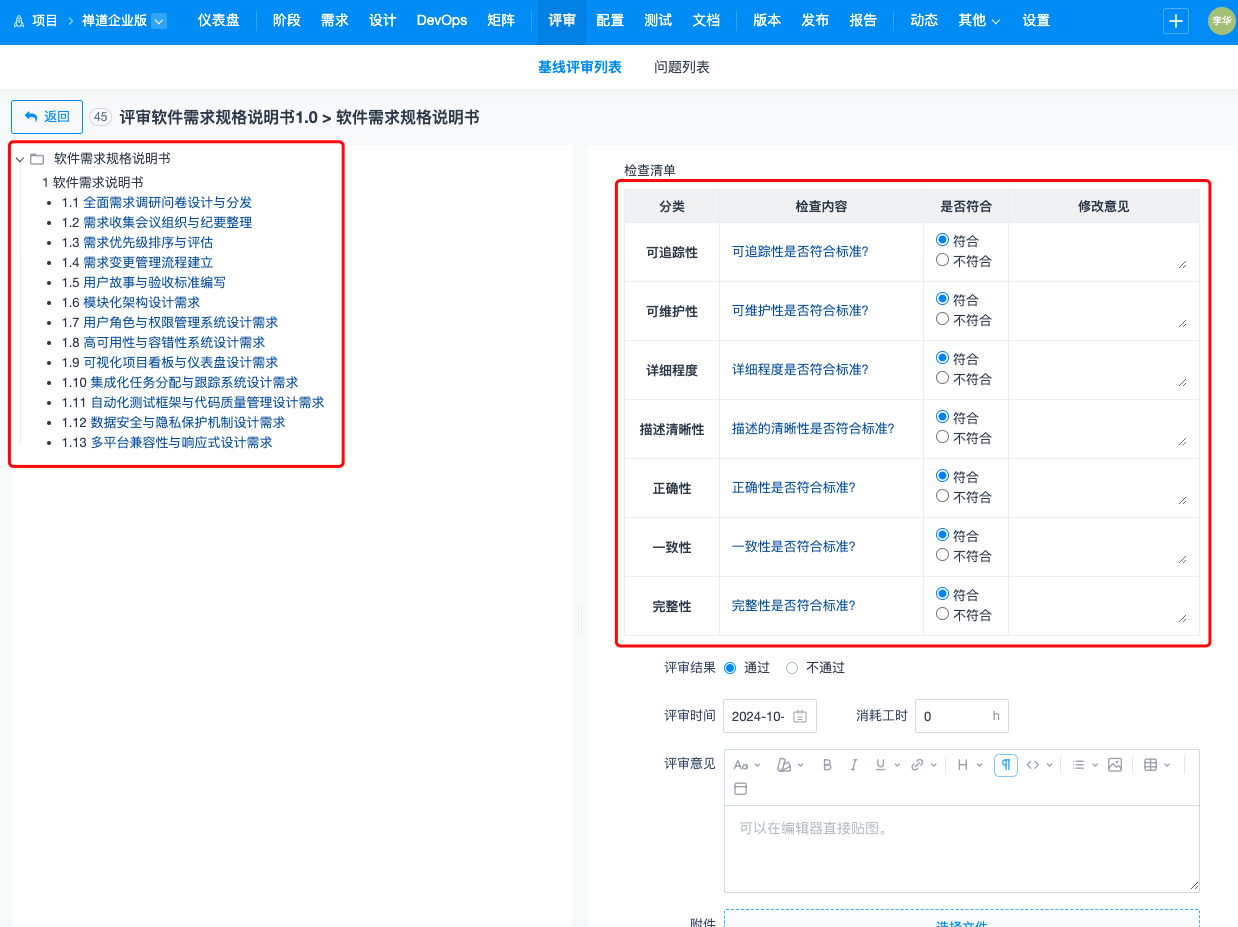Open the 需求 navigation item
The image size is (1238, 927).
point(335,20)
